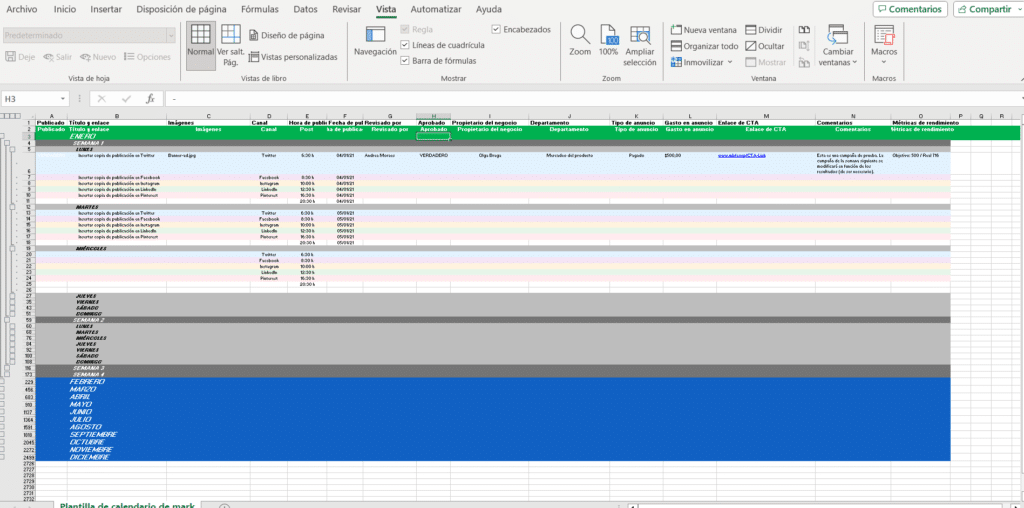Click the Inmovilizar freeze panes icon
The width and height of the screenshot is (1024, 508).
(x=676, y=63)
